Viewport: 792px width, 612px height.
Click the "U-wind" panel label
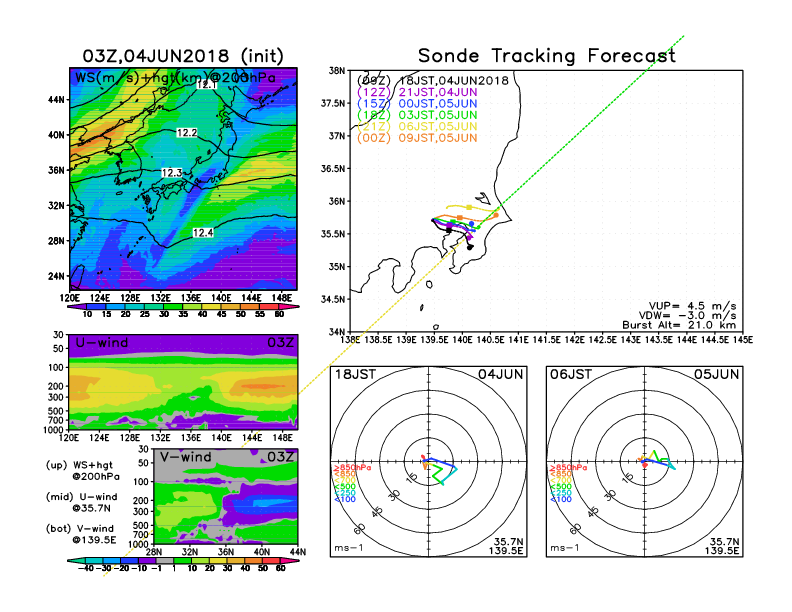(102, 342)
